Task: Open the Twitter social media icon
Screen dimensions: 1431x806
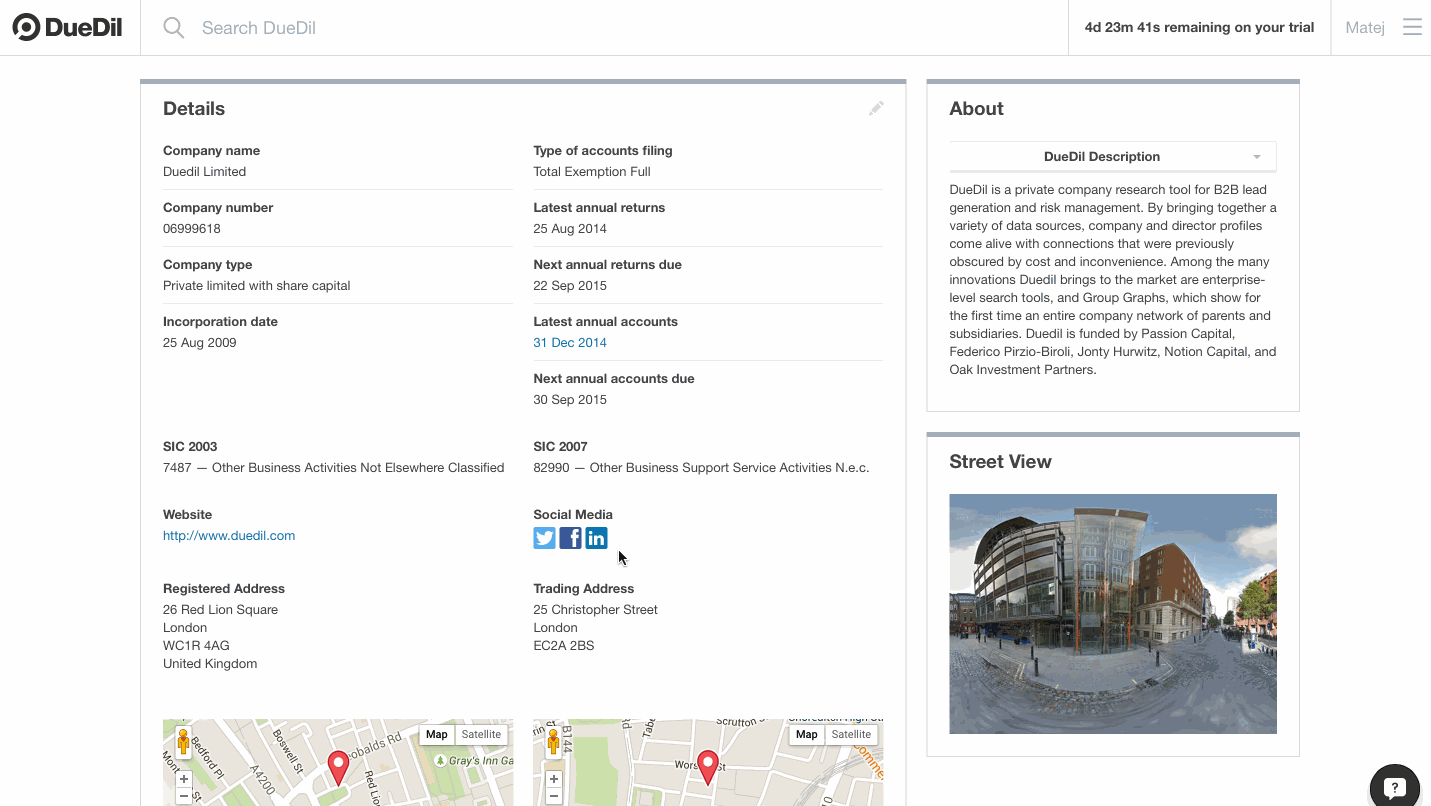Action: tap(545, 538)
